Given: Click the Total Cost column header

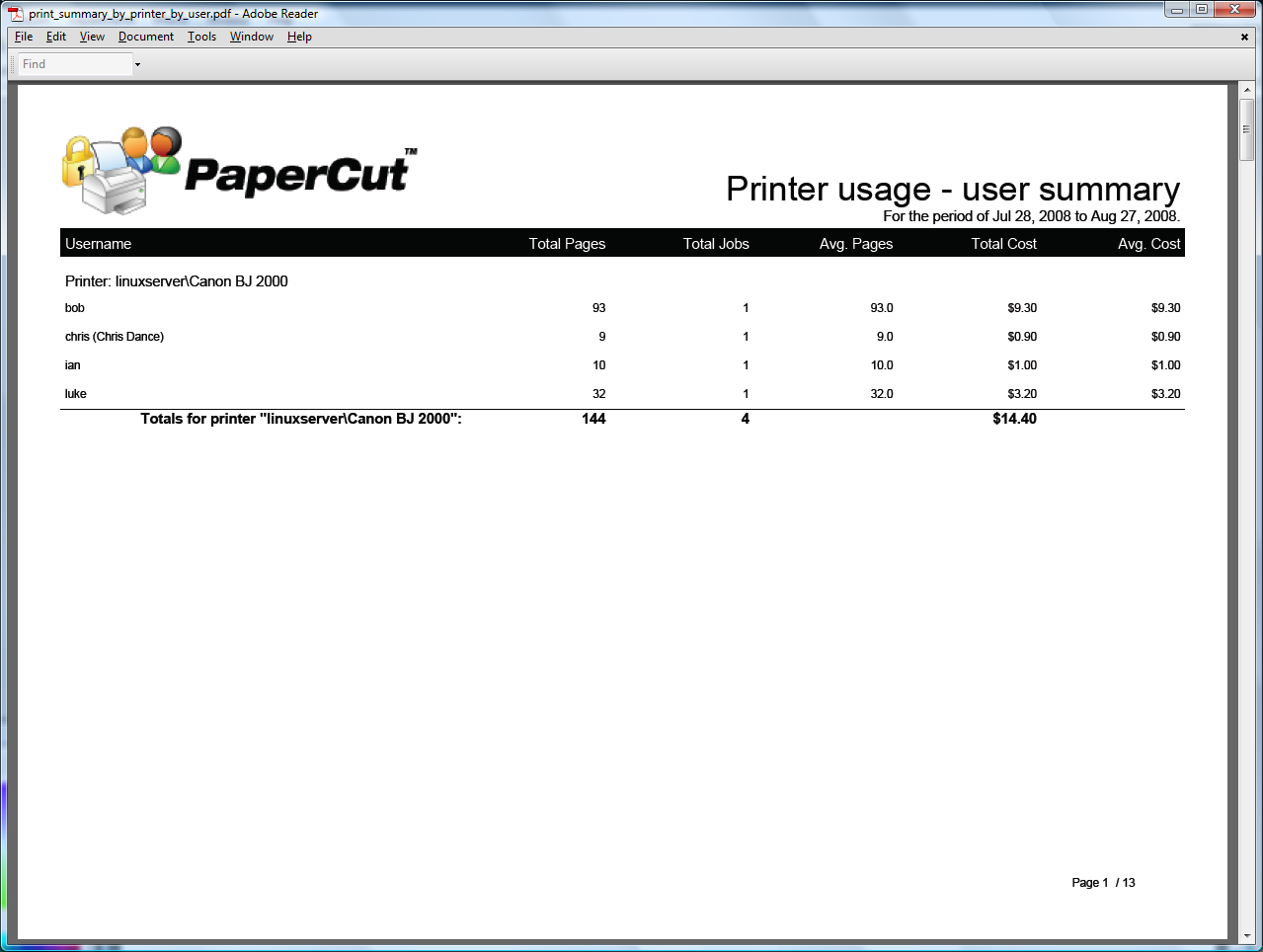Looking at the screenshot, I should coord(1003,244).
